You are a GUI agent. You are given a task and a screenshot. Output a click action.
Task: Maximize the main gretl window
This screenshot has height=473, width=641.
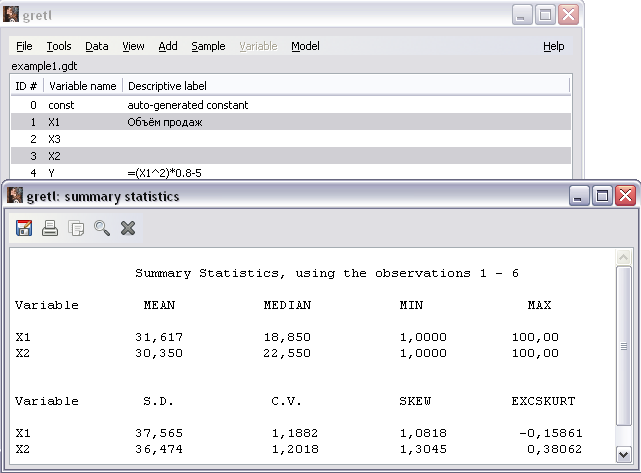coord(545,15)
